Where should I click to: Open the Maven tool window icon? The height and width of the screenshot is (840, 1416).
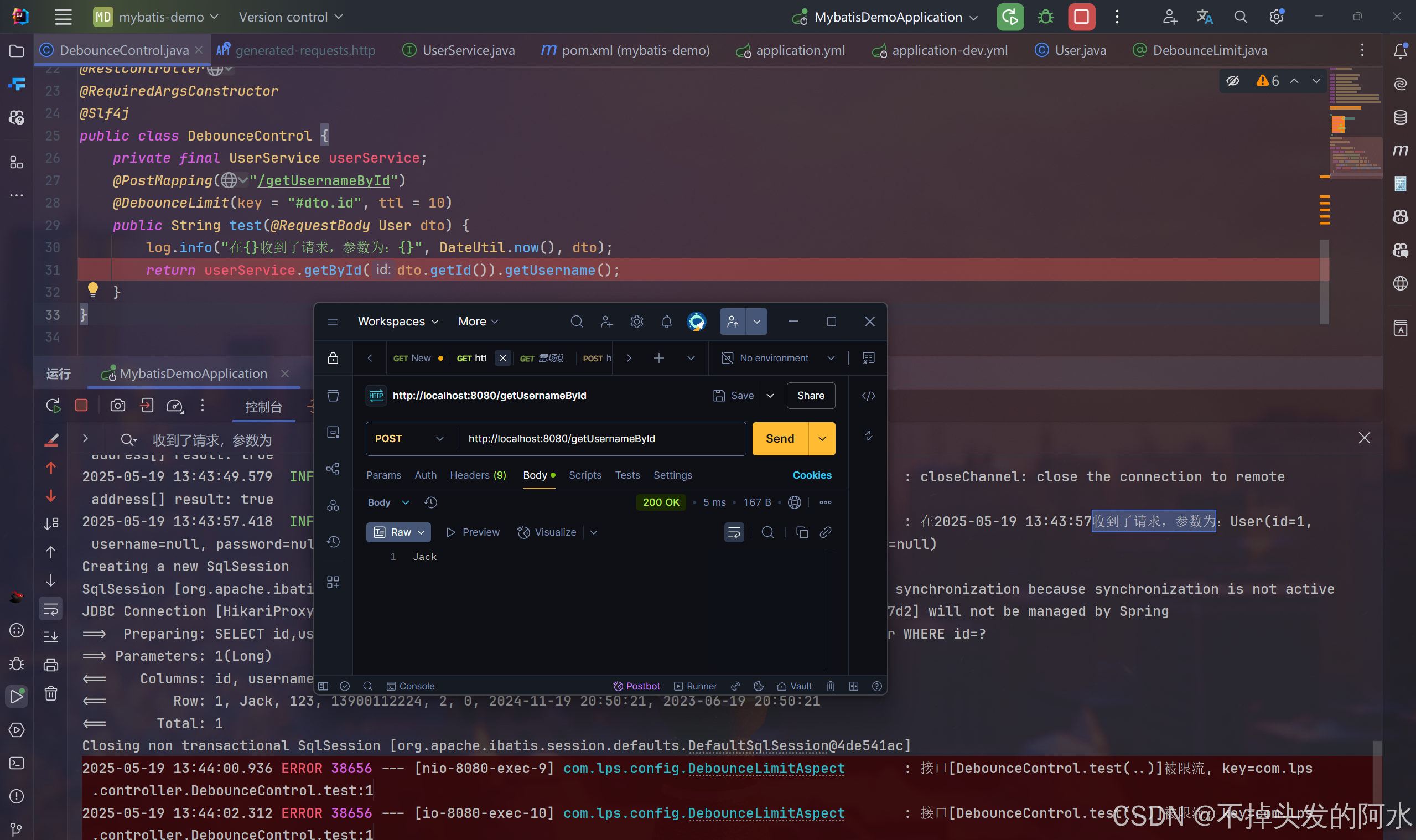point(1400,151)
